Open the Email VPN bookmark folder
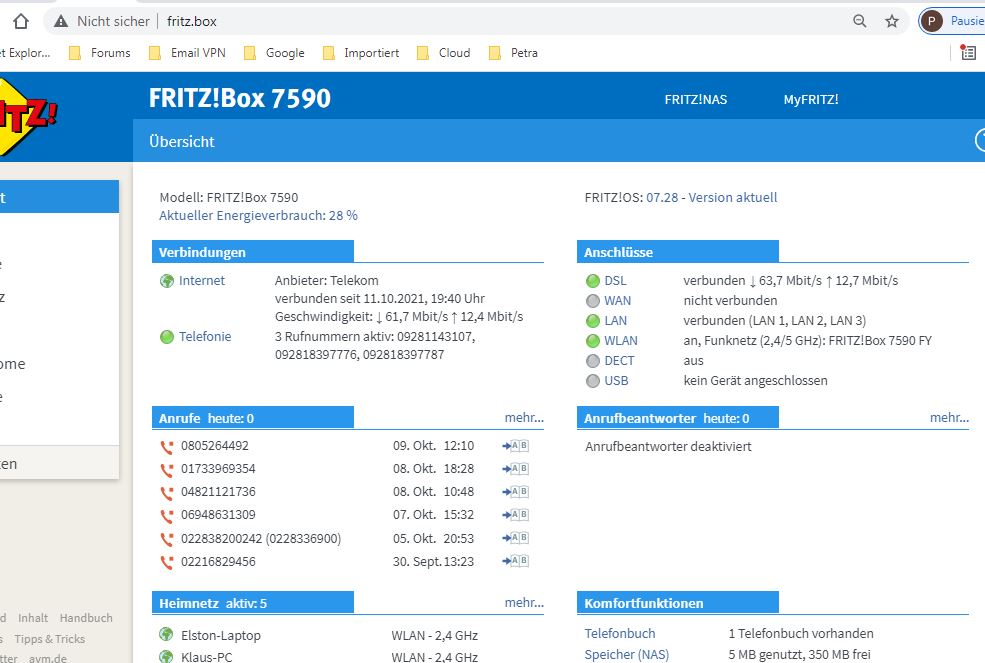 pos(187,53)
